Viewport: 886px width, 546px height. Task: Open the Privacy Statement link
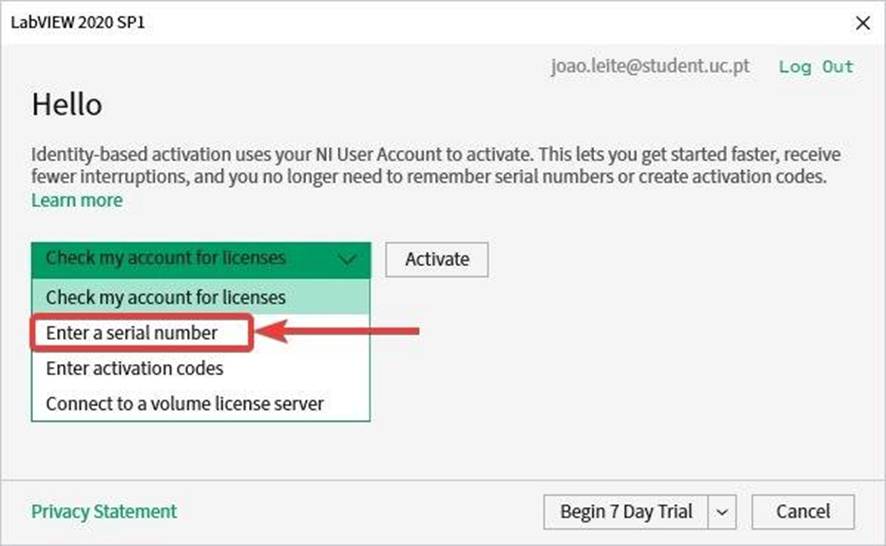coord(104,512)
